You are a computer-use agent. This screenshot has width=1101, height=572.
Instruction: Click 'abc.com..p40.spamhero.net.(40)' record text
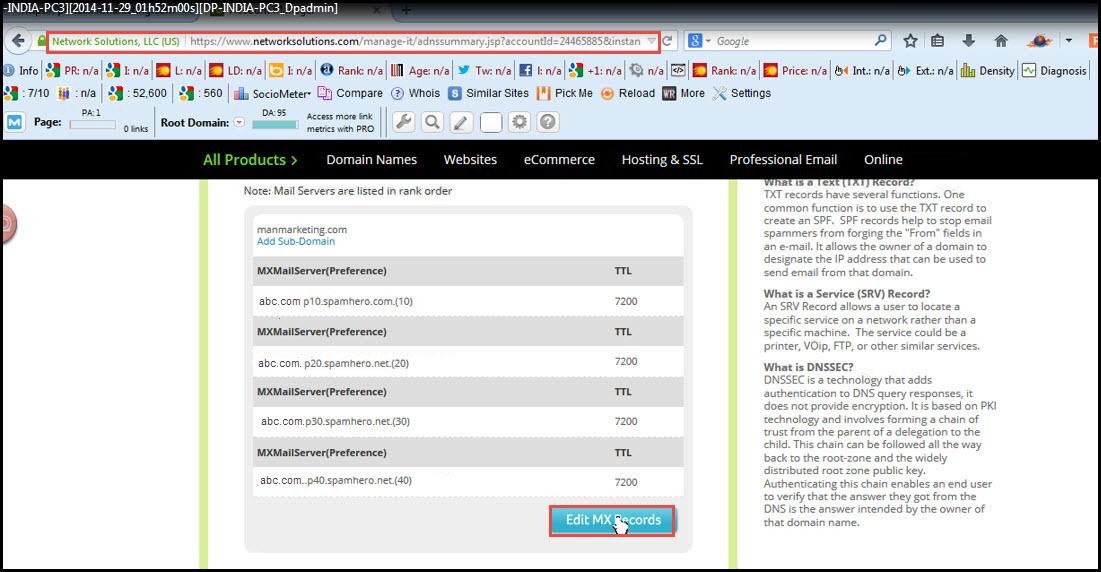click(x=336, y=481)
